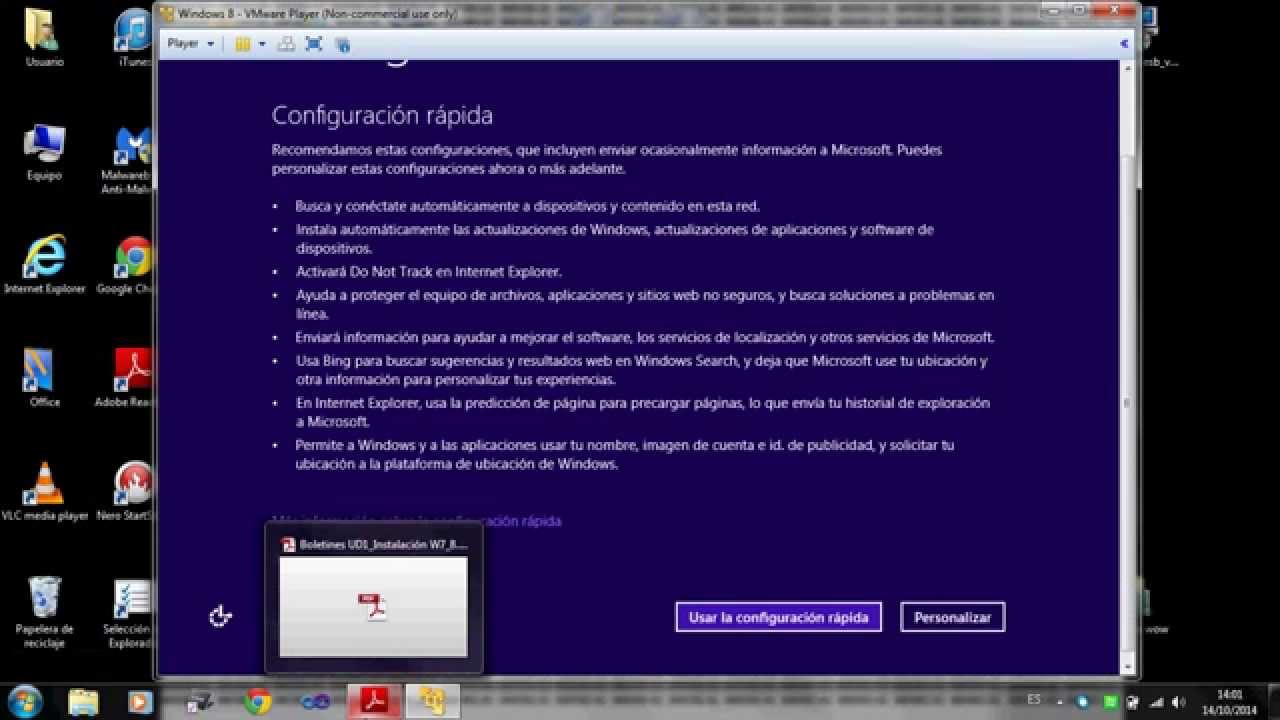Open the Windows Start button
1280x720 pixels.
24,701
